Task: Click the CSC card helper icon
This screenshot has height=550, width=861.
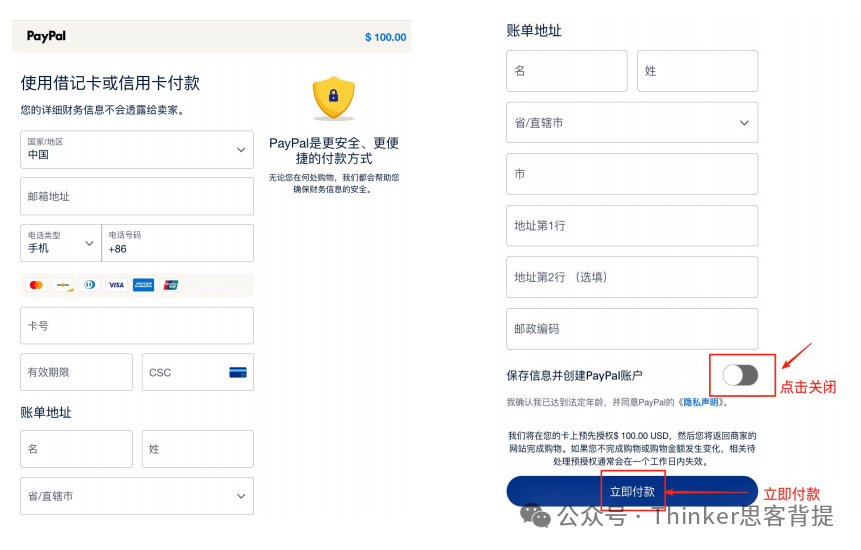Action: click(x=238, y=372)
